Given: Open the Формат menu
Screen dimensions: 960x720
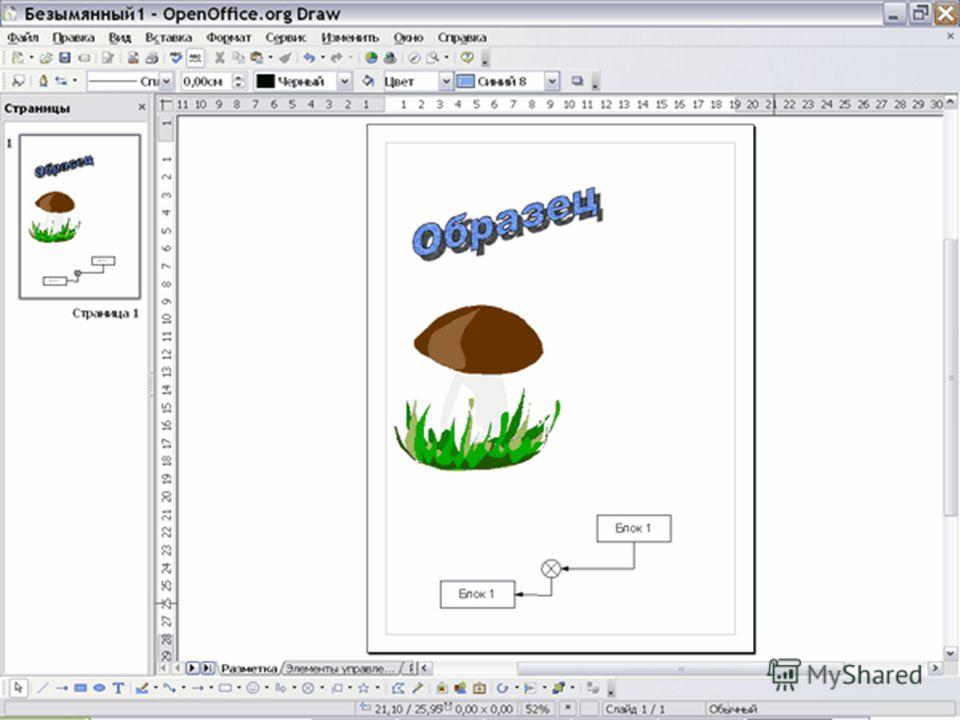Looking at the screenshot, I should (228, 37).
